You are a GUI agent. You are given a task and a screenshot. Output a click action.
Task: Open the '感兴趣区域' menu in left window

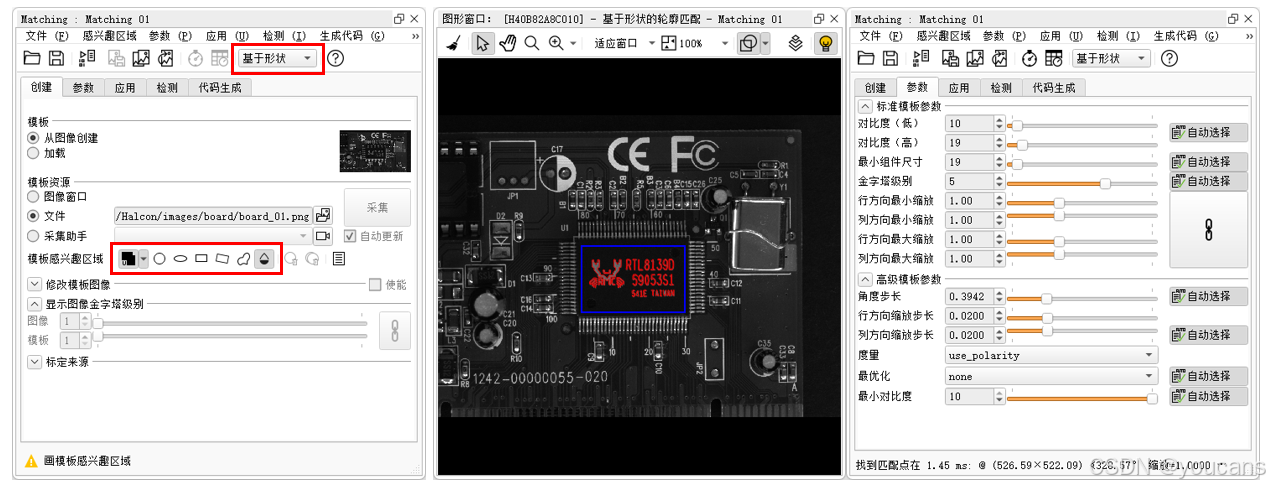[x=110, y=35]
